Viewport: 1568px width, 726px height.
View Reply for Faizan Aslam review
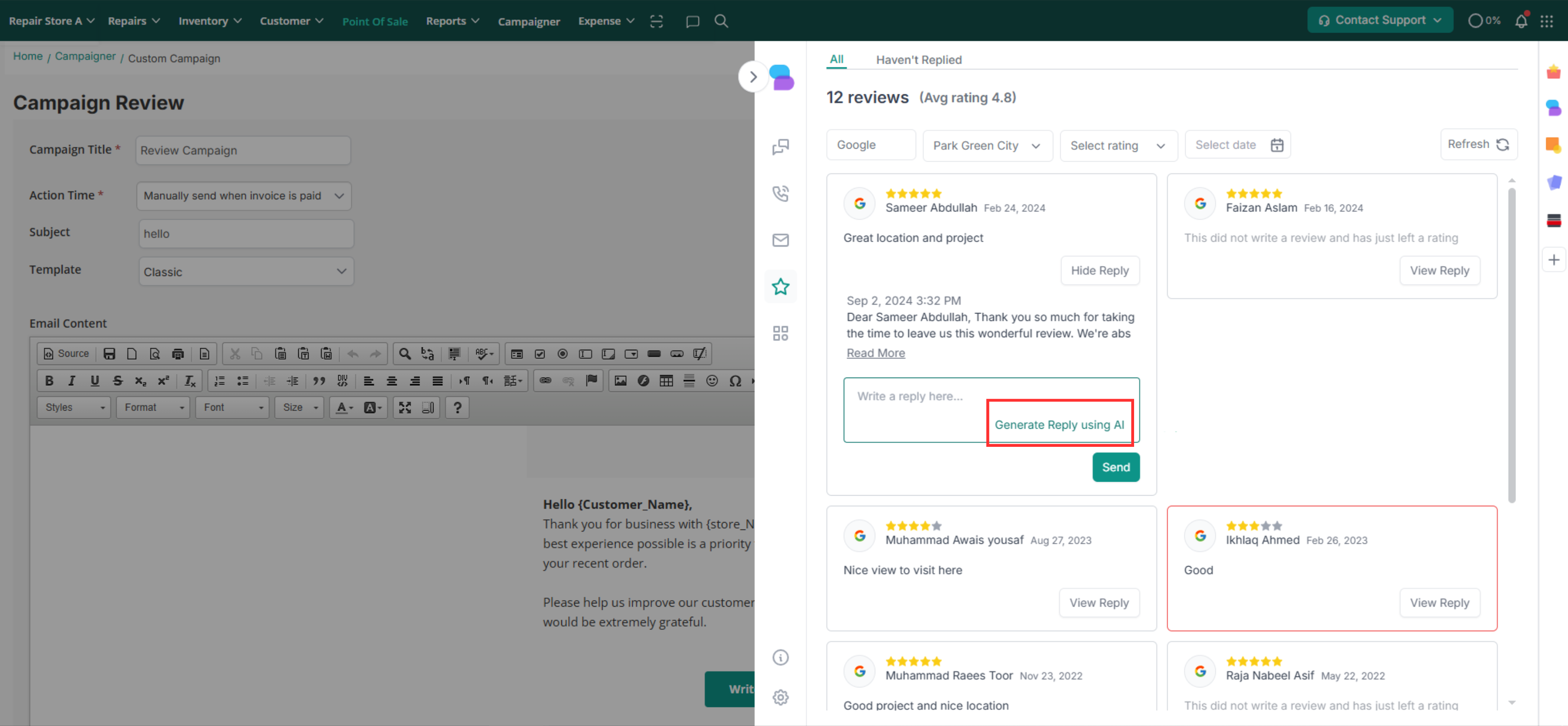(1440, 271)
